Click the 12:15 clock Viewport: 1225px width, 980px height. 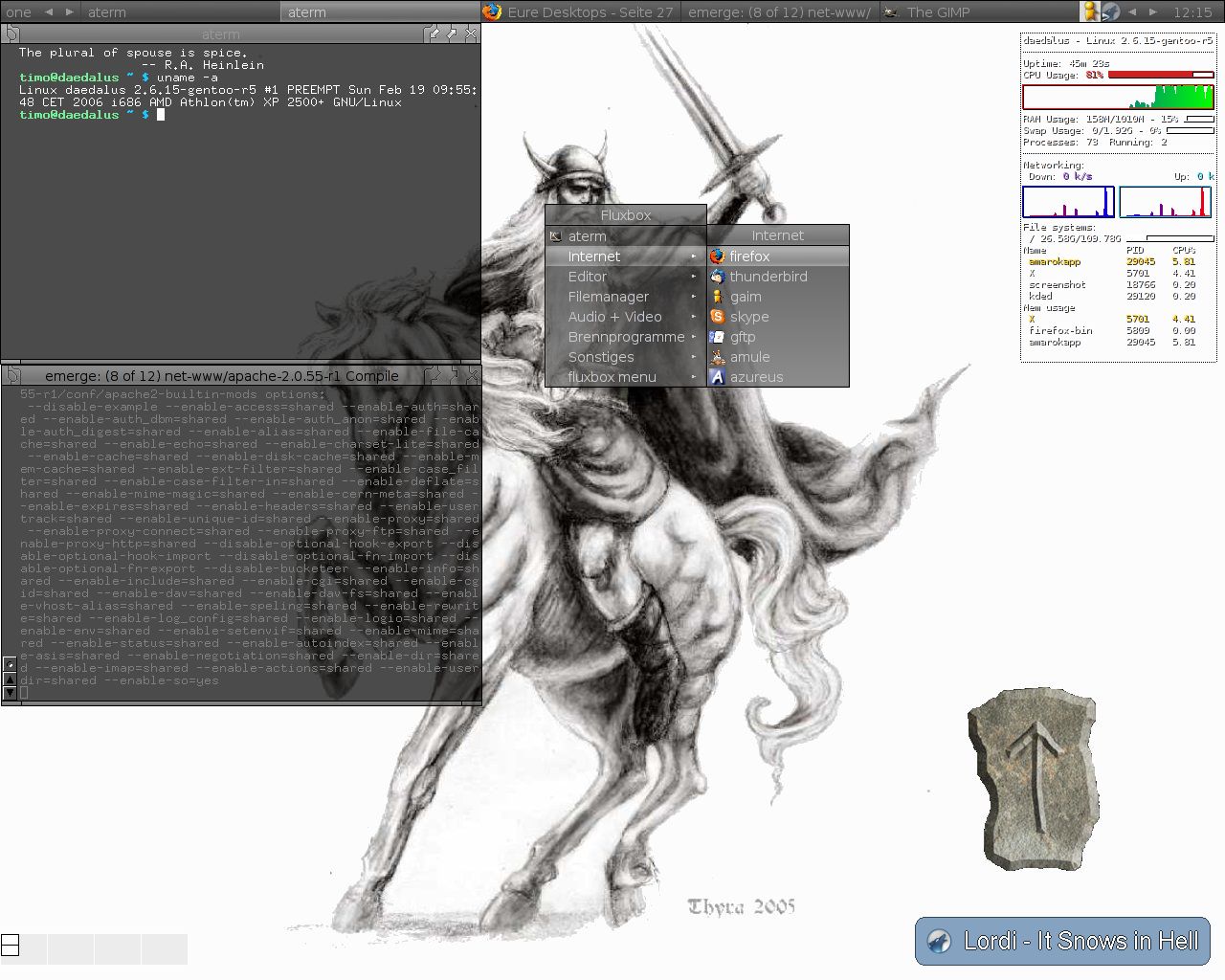click(x=1192, y=12)
